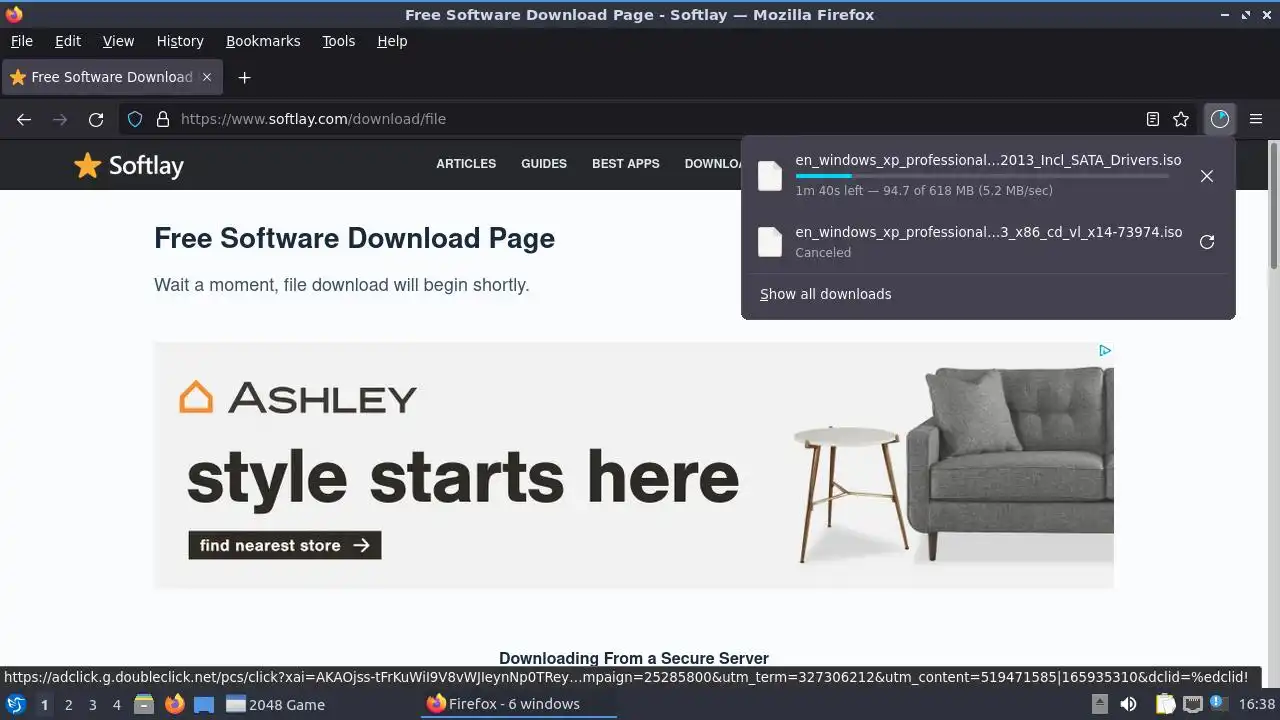The image size is (1280, 720).
Task: Click the downloads progress toolbar icon
Action: coord(1220,119)
